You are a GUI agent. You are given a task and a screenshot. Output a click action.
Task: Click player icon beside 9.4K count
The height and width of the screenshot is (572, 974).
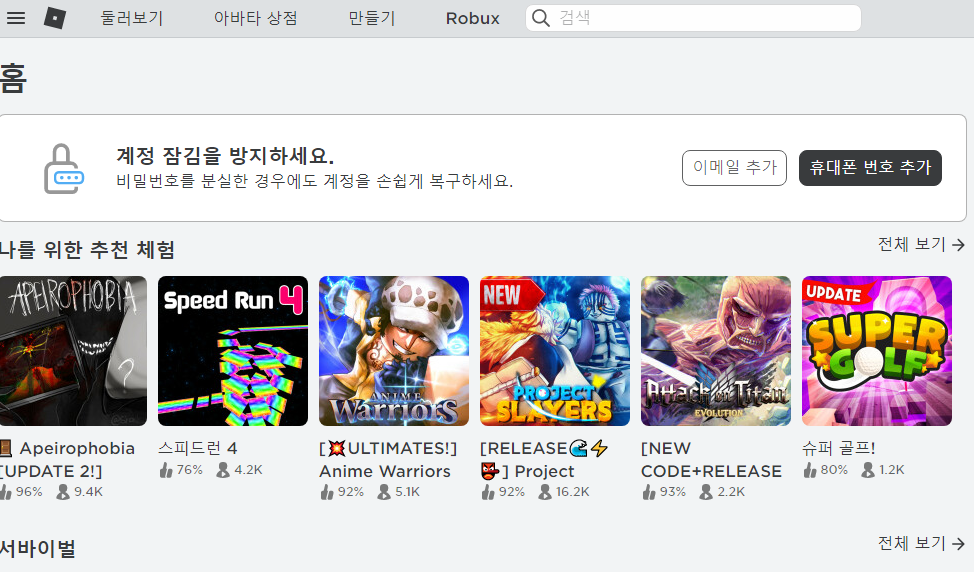pyautogui.click(x=63, y=492)
